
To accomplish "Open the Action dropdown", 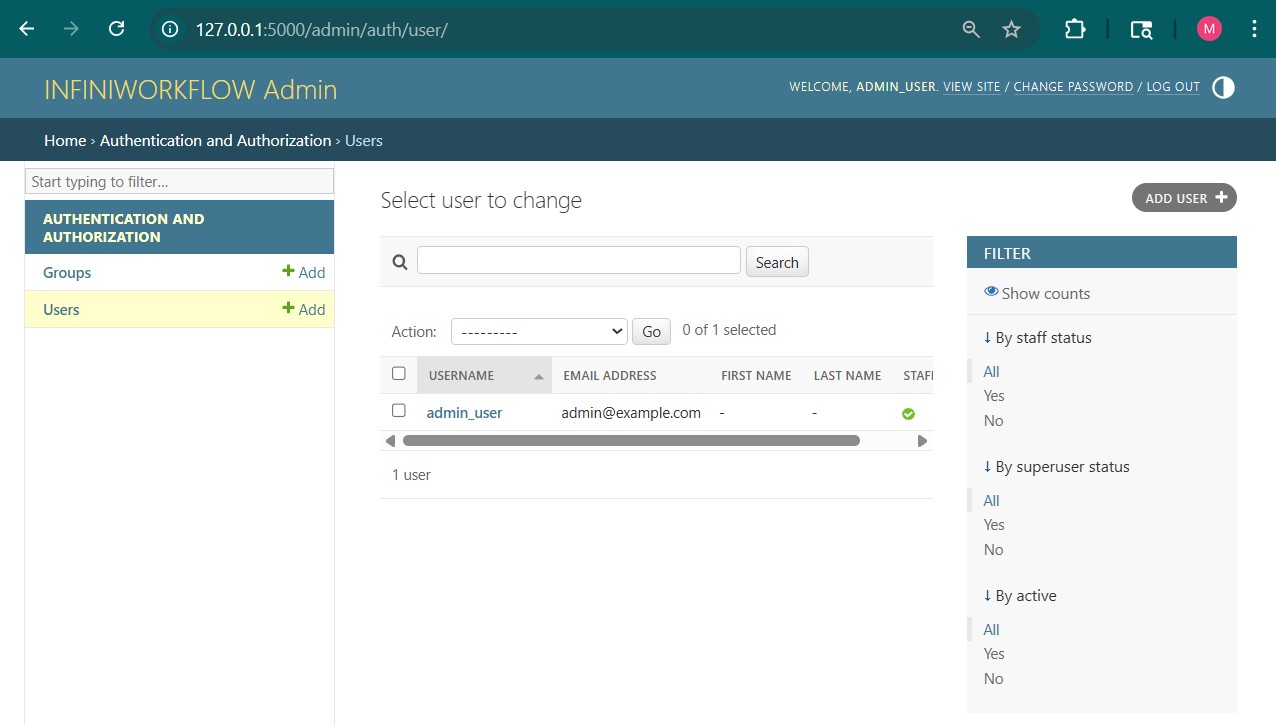I will [x=539, y=331].
